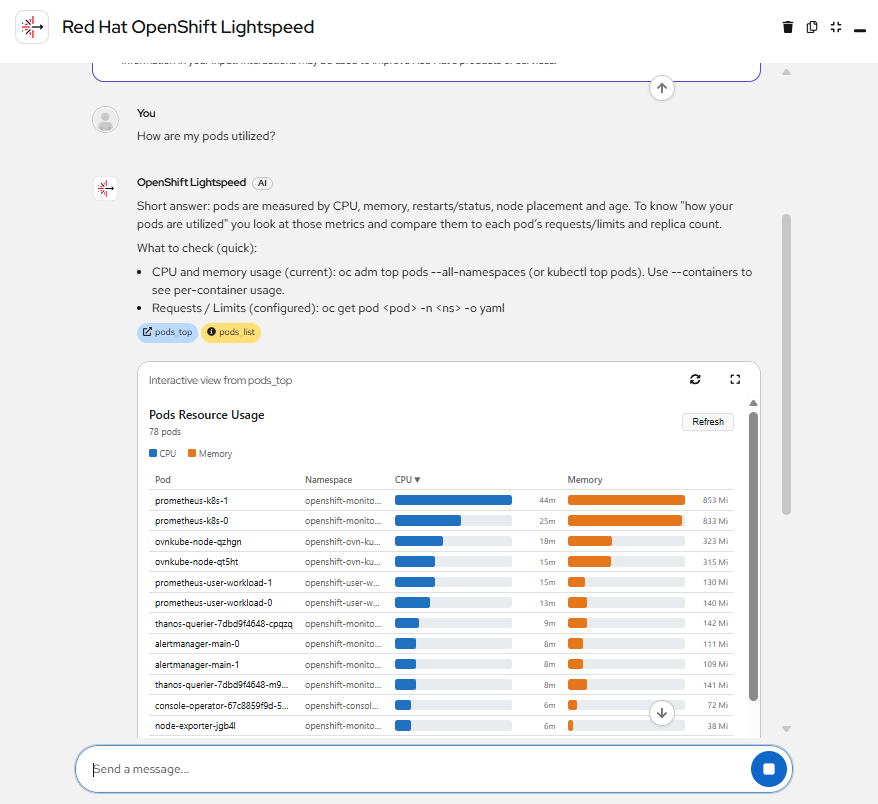878x804 pixels.
Task: Jump to bottom with the down-arrow button
Action: 662,712
